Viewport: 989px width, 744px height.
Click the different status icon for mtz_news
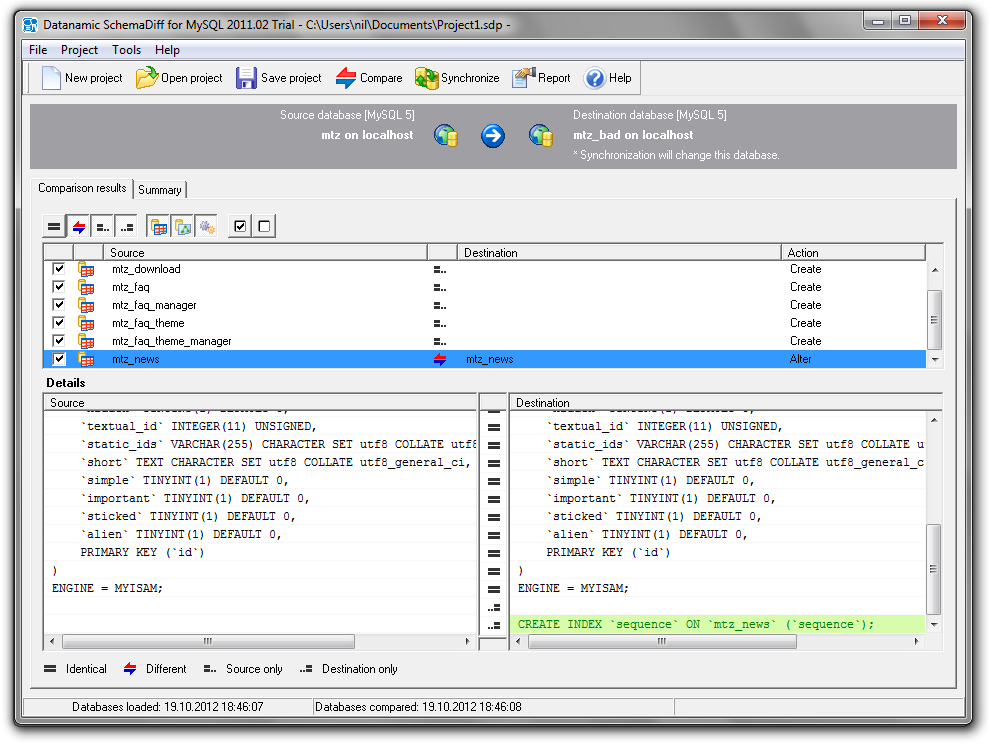pyautogui.click(x=440, y=359)
